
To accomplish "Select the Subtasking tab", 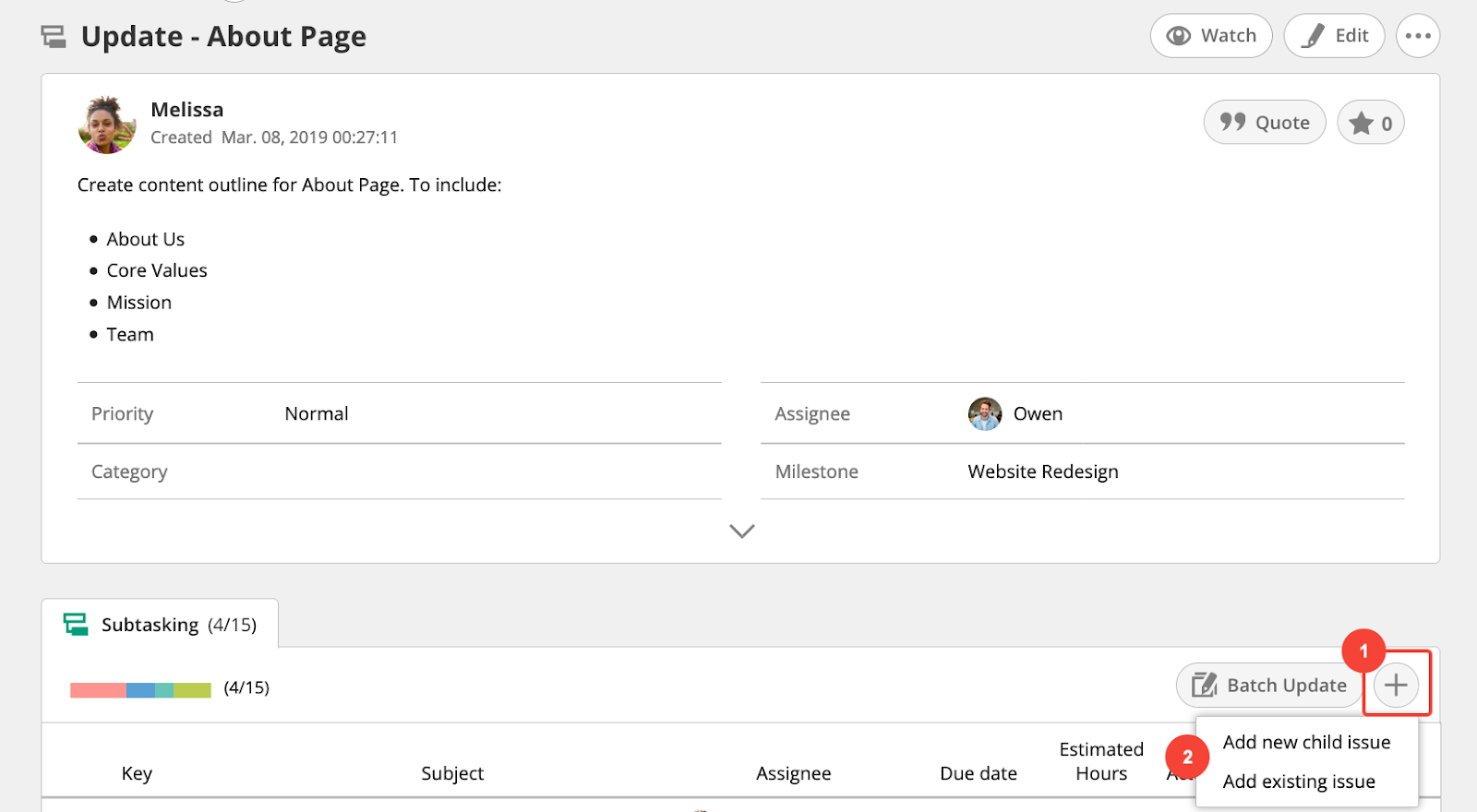I will click(161, 625).
